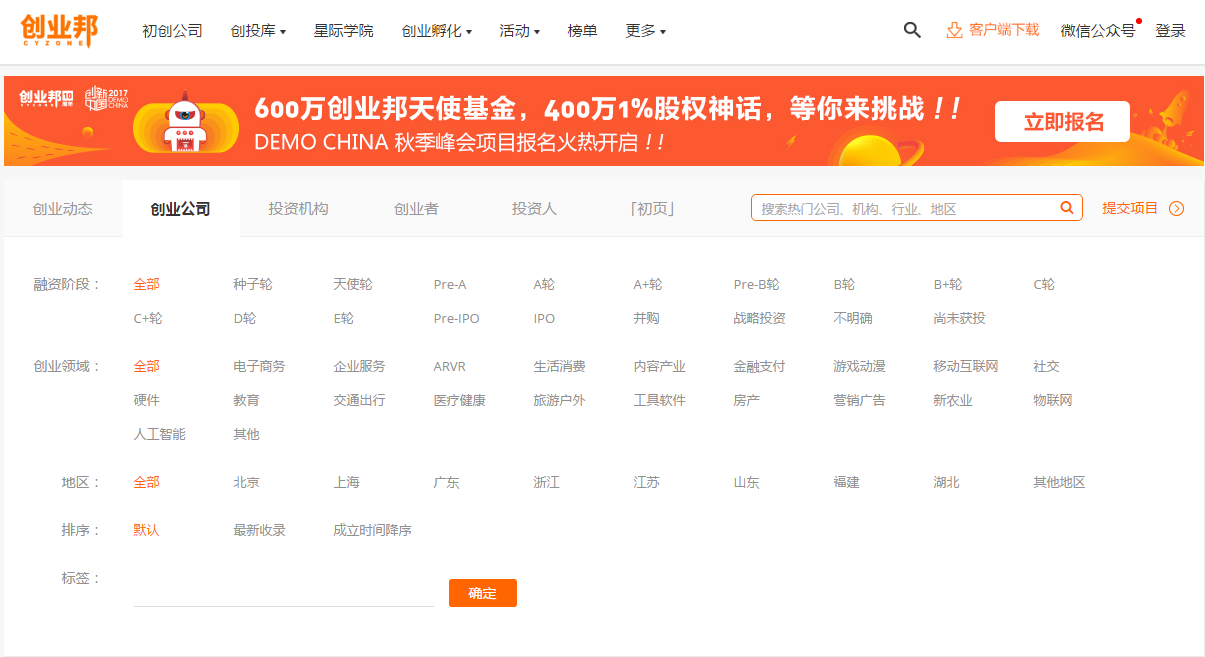Filter region by 其他地区
This screenshot has width=1205, height=657.
1059,482
